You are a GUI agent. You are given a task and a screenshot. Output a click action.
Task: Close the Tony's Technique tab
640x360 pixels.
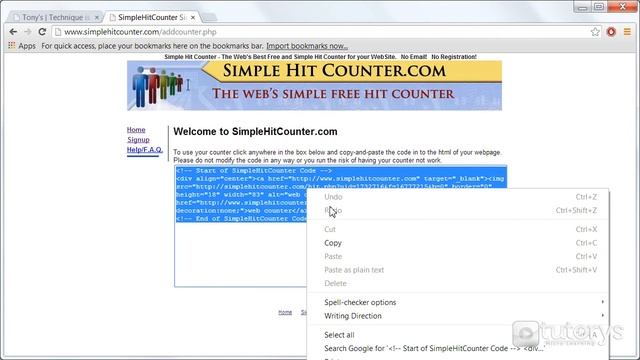[97, 17]
